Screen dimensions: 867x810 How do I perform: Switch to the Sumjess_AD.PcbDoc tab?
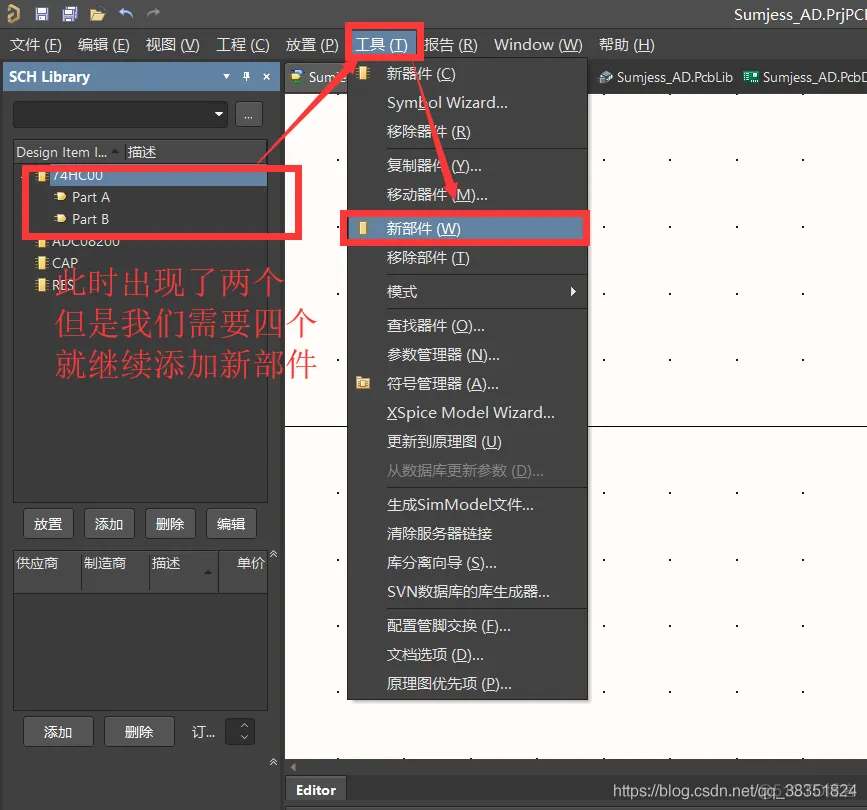[x=805, y=77]
